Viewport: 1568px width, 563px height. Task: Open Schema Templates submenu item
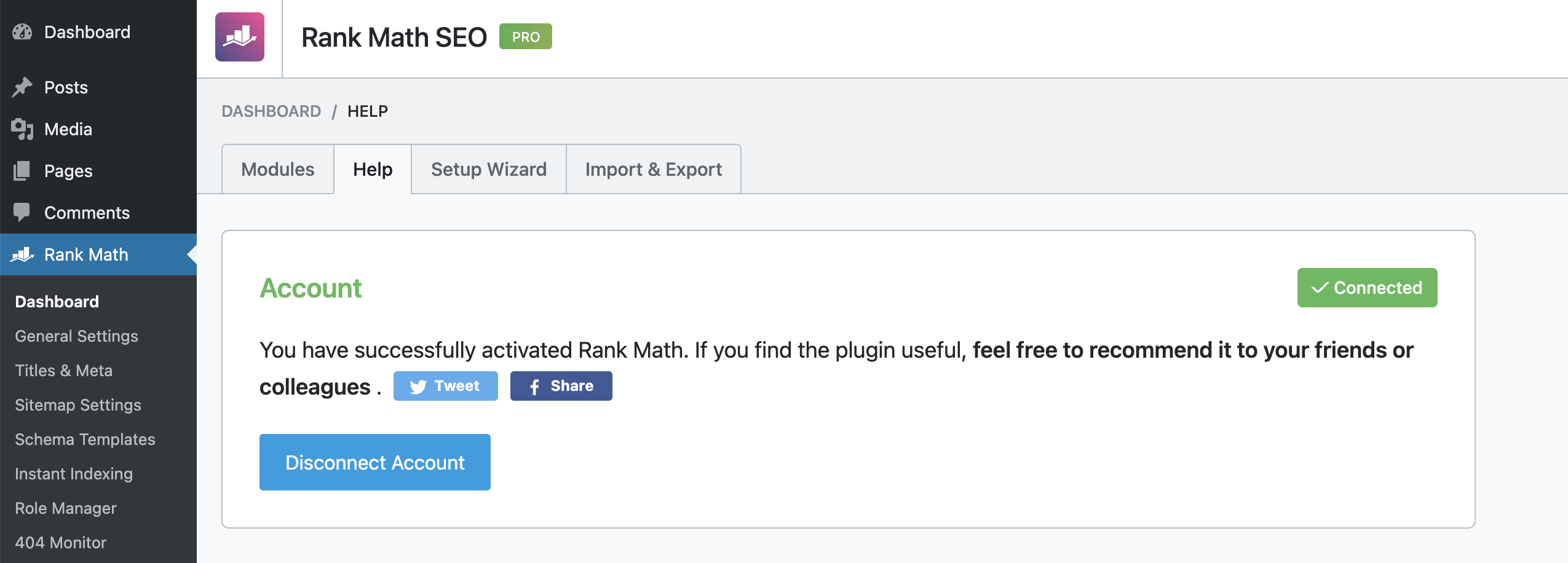[x=85, y=439]
